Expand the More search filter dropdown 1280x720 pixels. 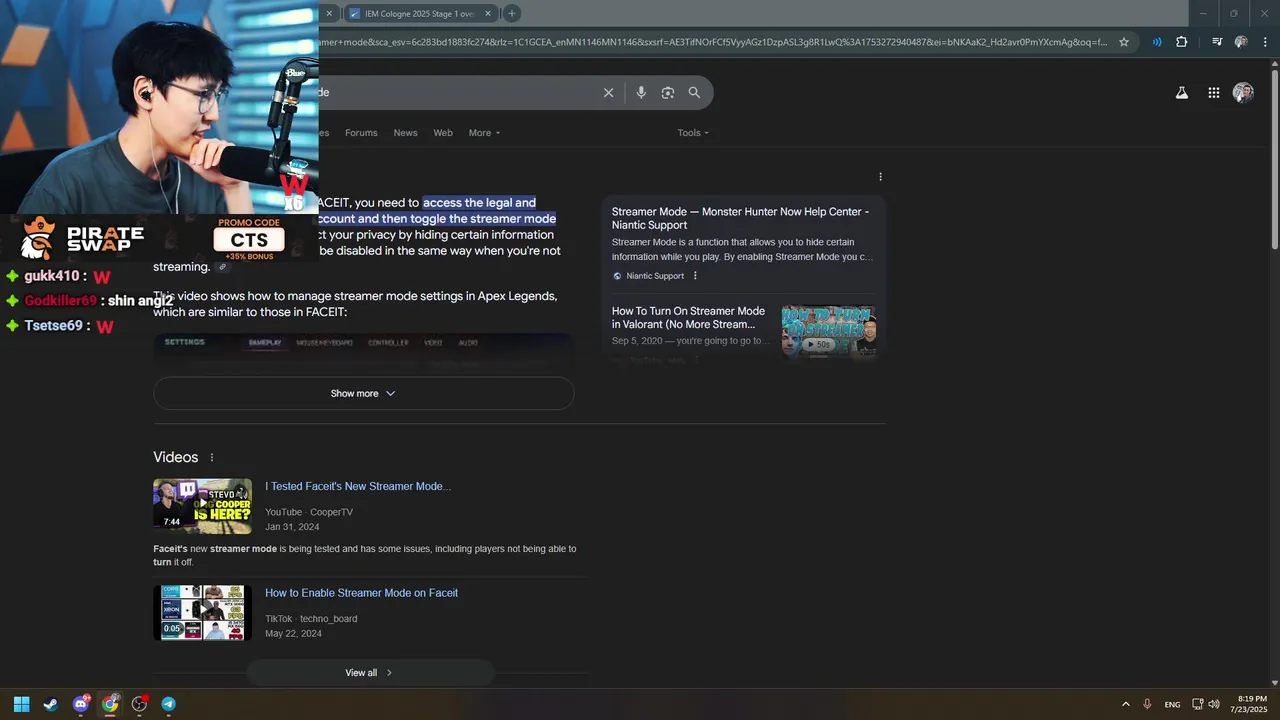[x=484, y=133]
